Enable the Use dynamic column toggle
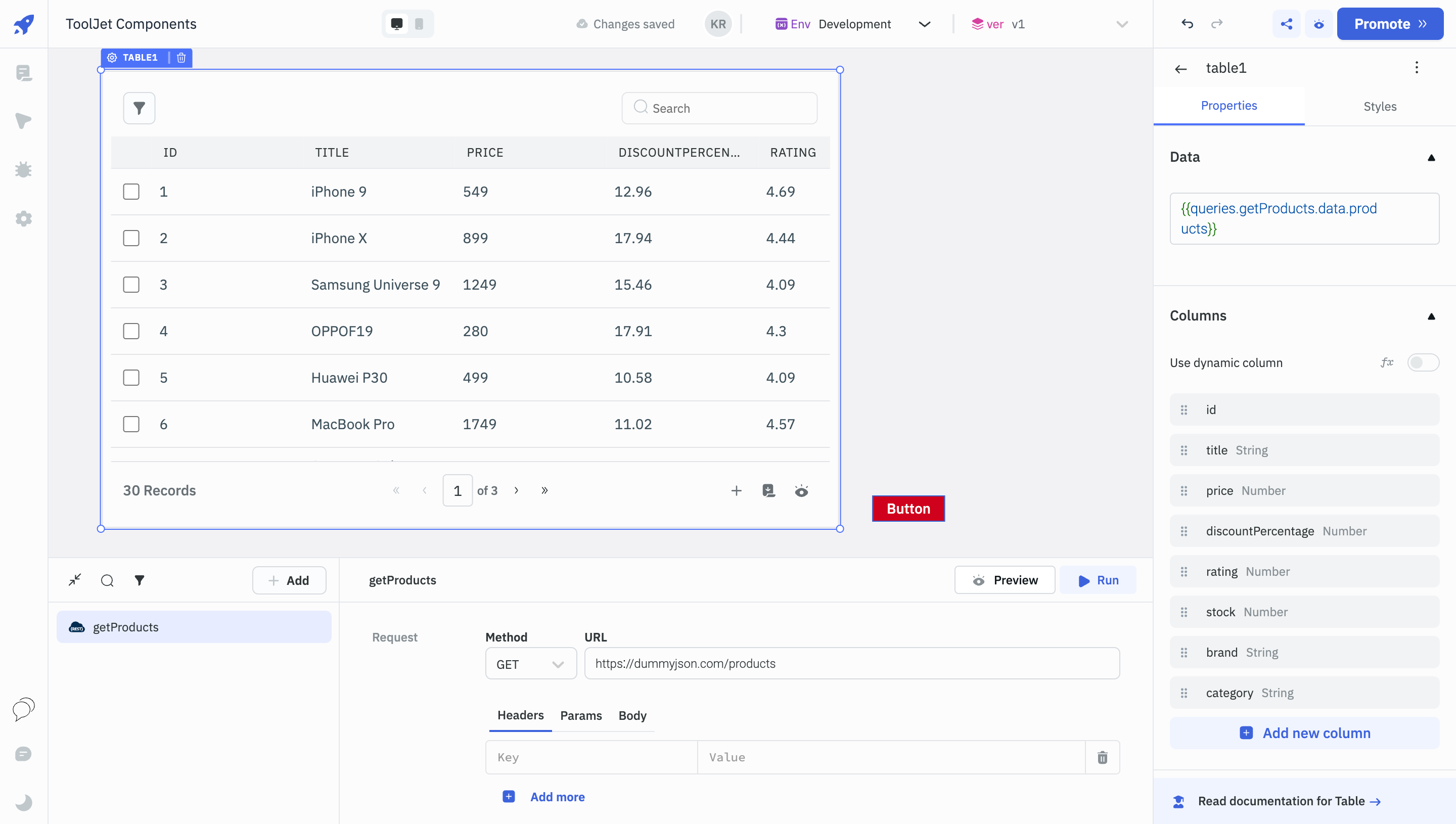 pyautogui.click(x=1423, y=363)
